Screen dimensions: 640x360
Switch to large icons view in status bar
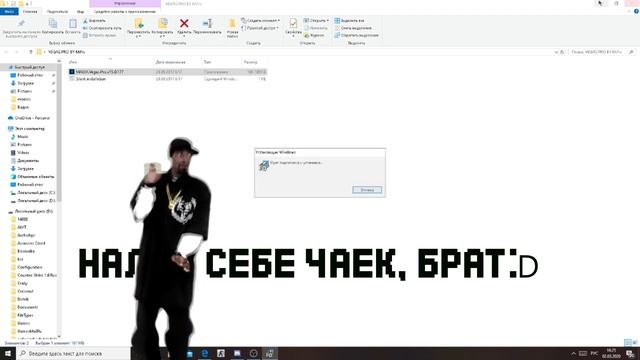coord(635,342)
